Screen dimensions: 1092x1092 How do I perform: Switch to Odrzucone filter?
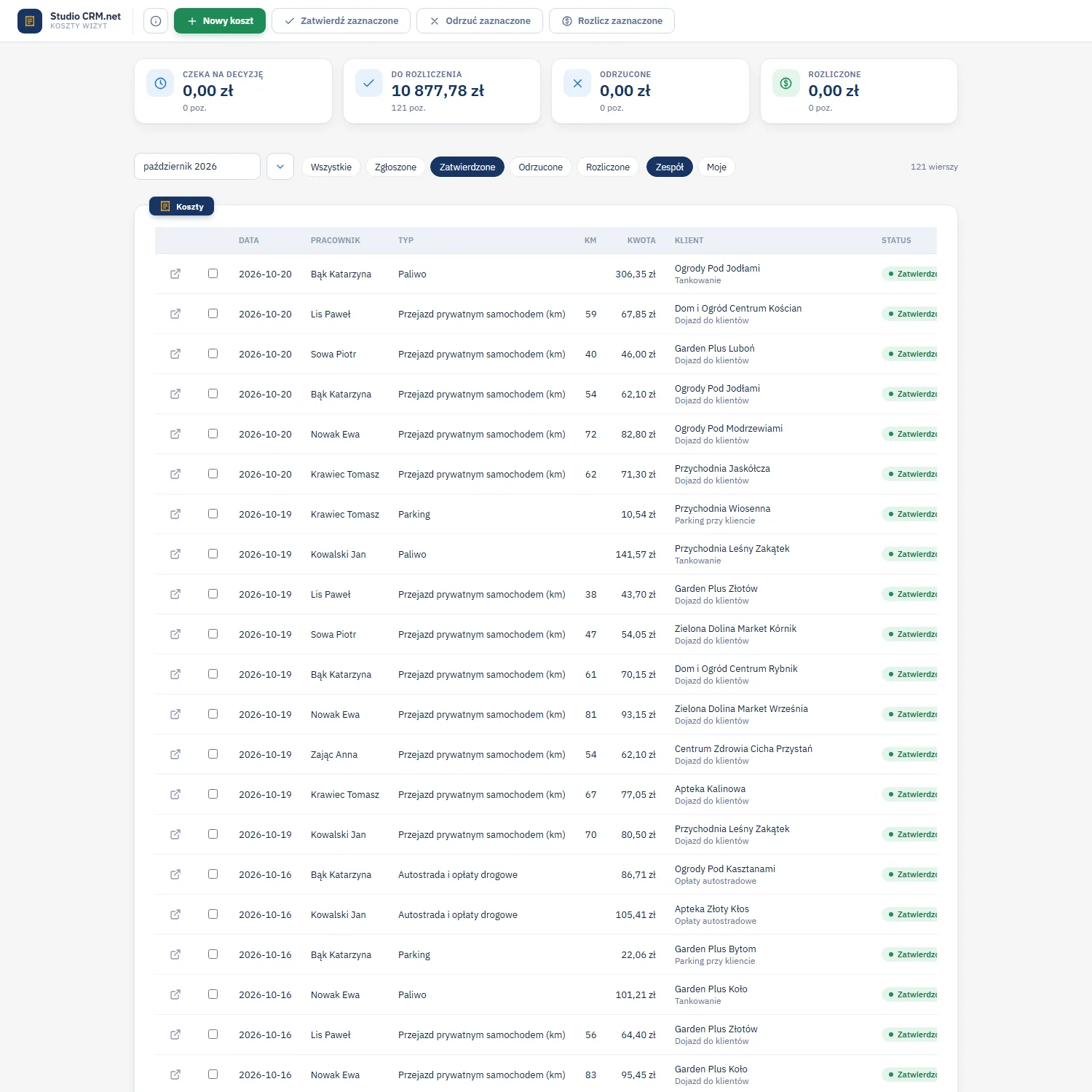coord(541,167)
